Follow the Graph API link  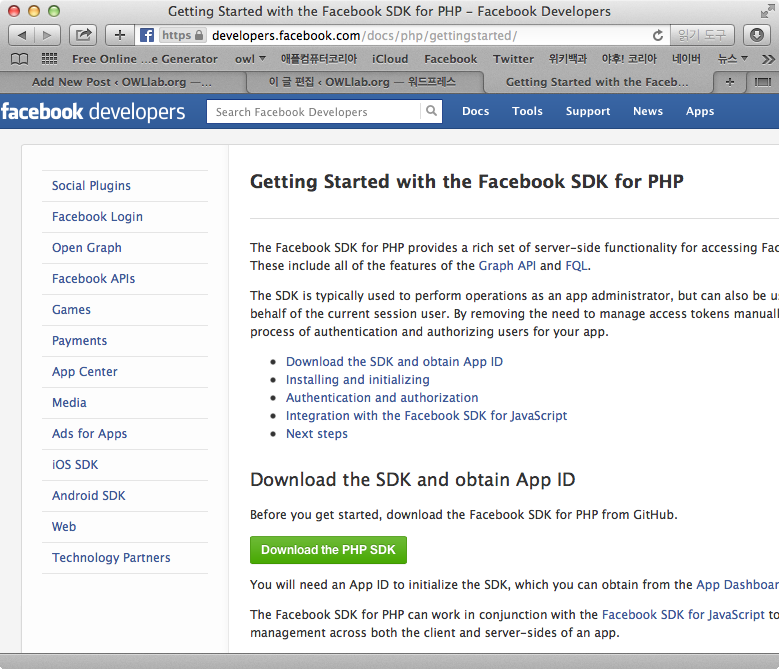[x=507, y=266]
